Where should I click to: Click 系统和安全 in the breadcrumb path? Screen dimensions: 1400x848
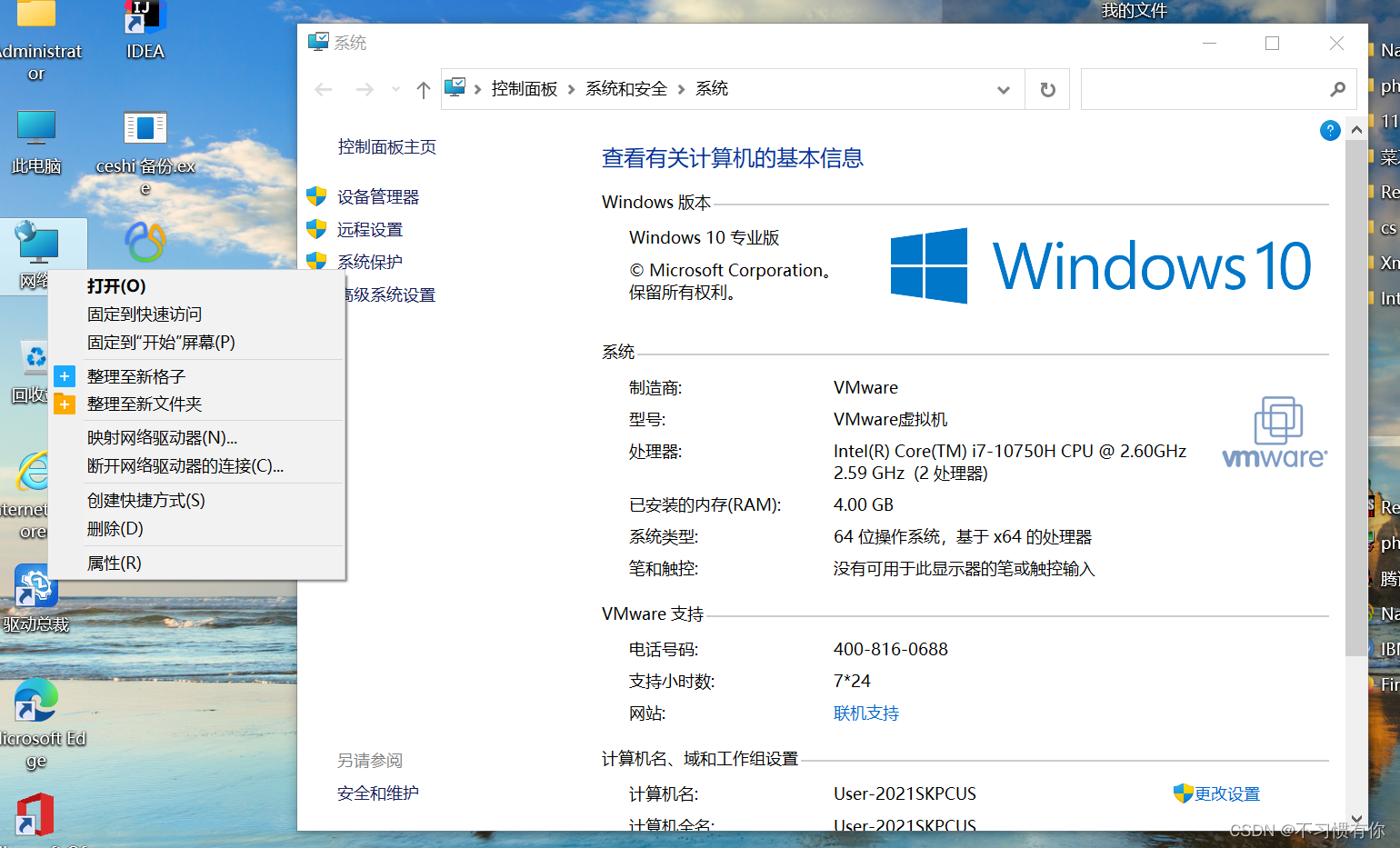click(x=626, y=89)
